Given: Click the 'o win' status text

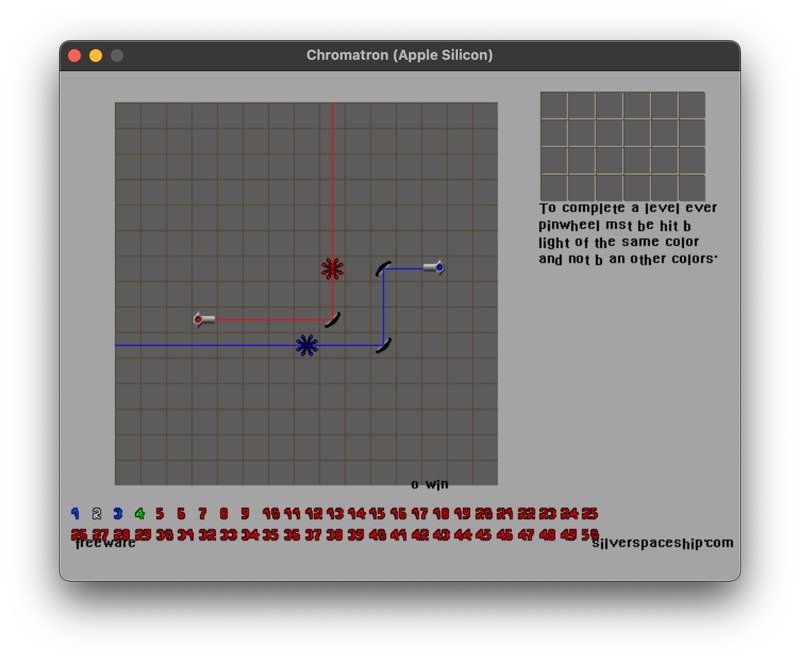Looking at the screenshot, I should pyautogui.click(x=428, y=484).
